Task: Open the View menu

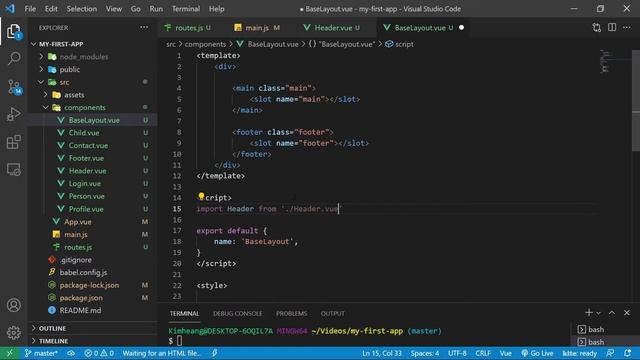Action: (113, 9)
